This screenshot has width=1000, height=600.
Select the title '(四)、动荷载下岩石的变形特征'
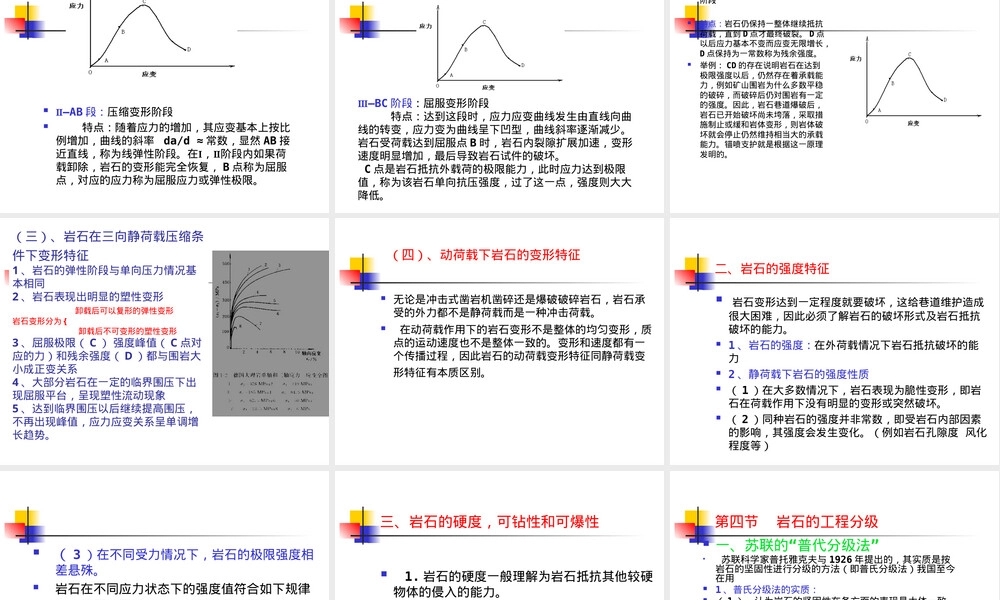point(486,255)
